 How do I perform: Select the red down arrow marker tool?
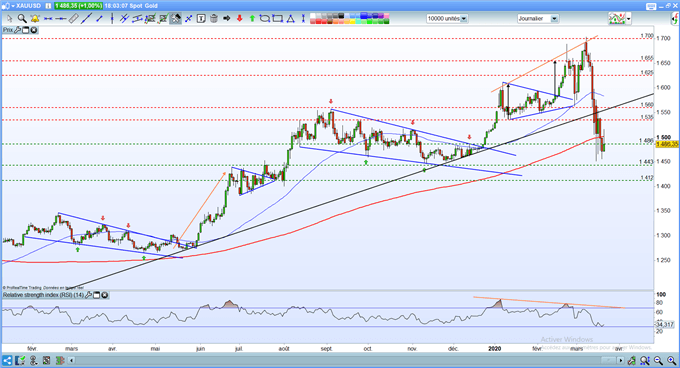click(x=239, y=19)
